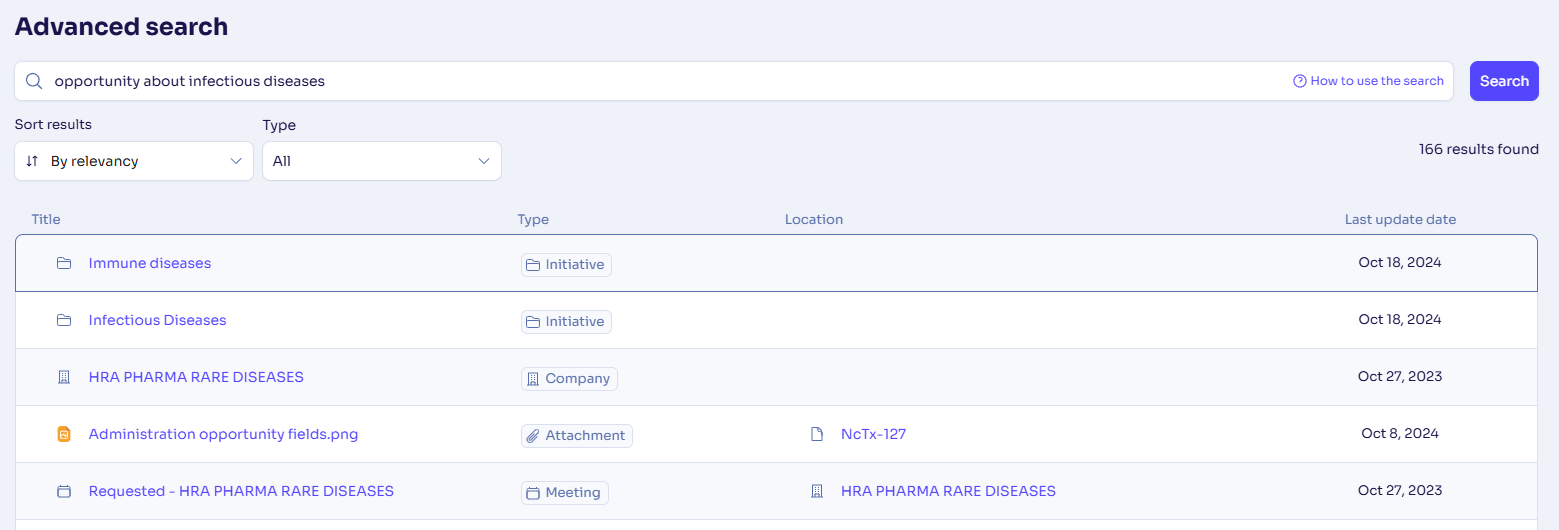Click the folder icon beside Infectious Diseases

tap(64, 321)
